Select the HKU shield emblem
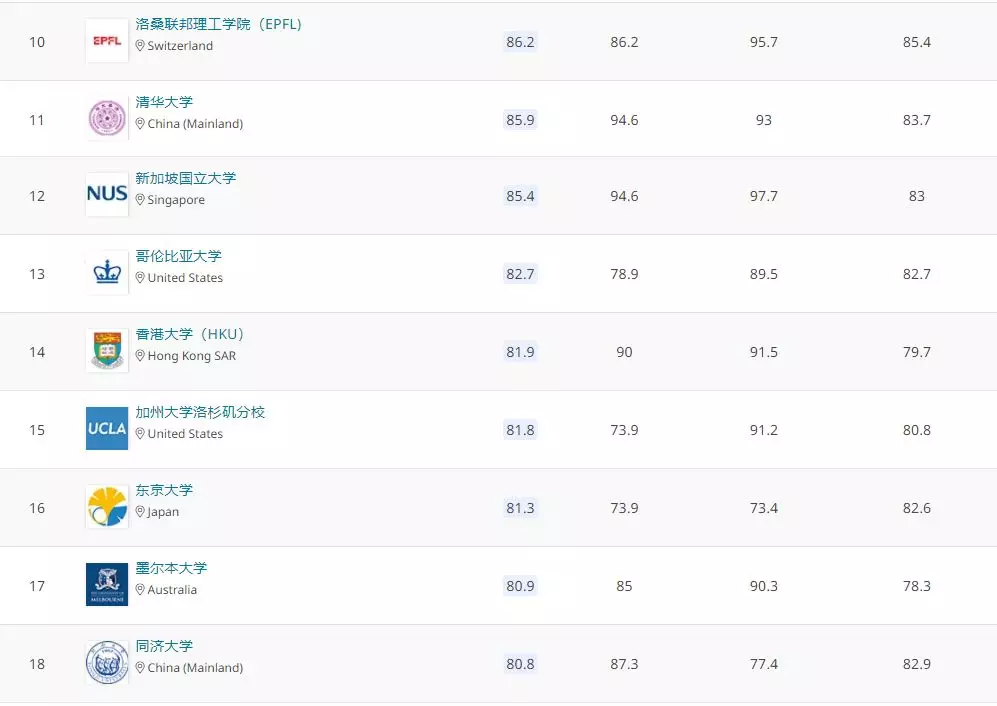997x706 pixels. point(106,350)
